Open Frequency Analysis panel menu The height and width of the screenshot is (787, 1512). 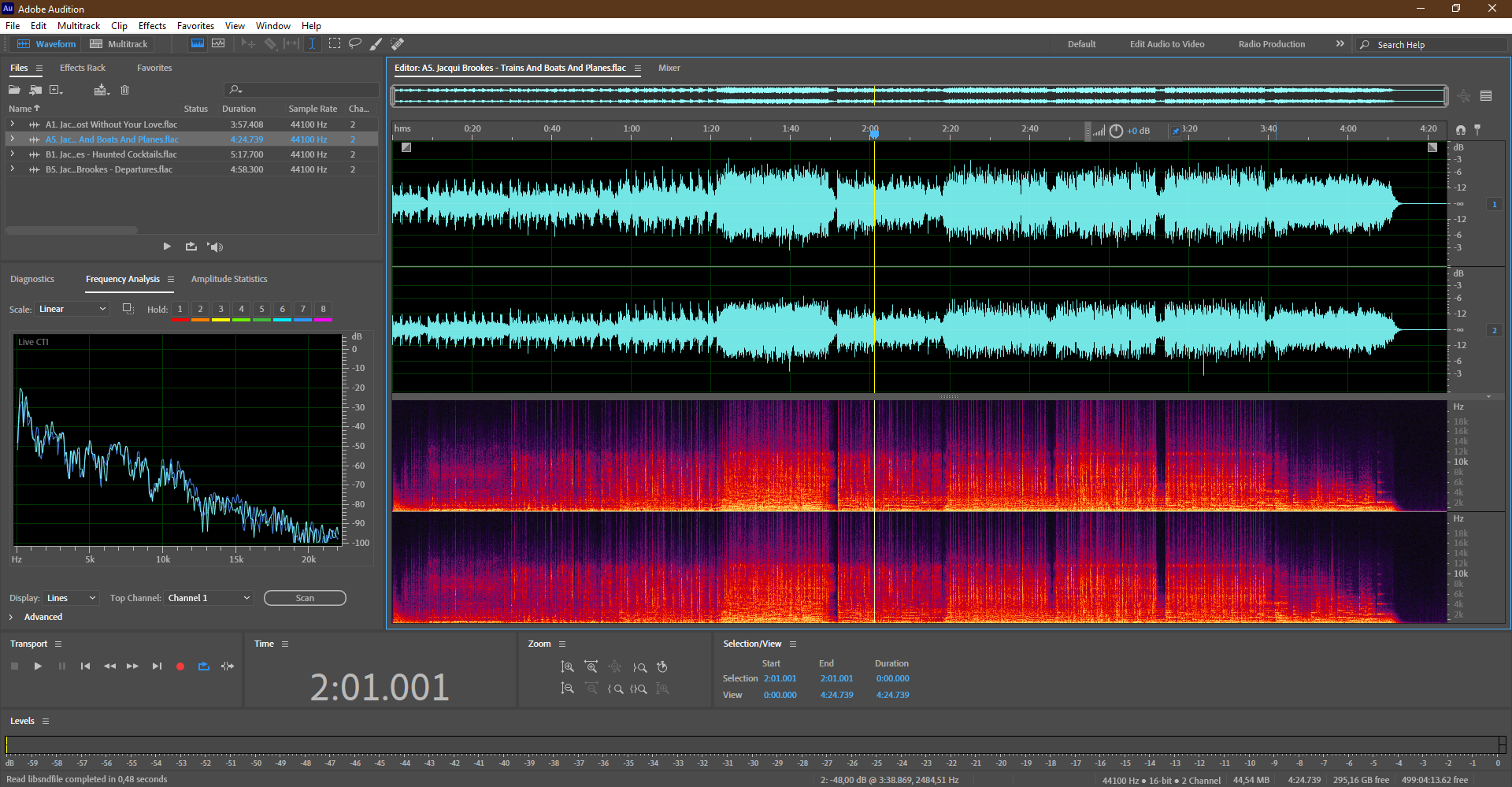coord(171,279)
